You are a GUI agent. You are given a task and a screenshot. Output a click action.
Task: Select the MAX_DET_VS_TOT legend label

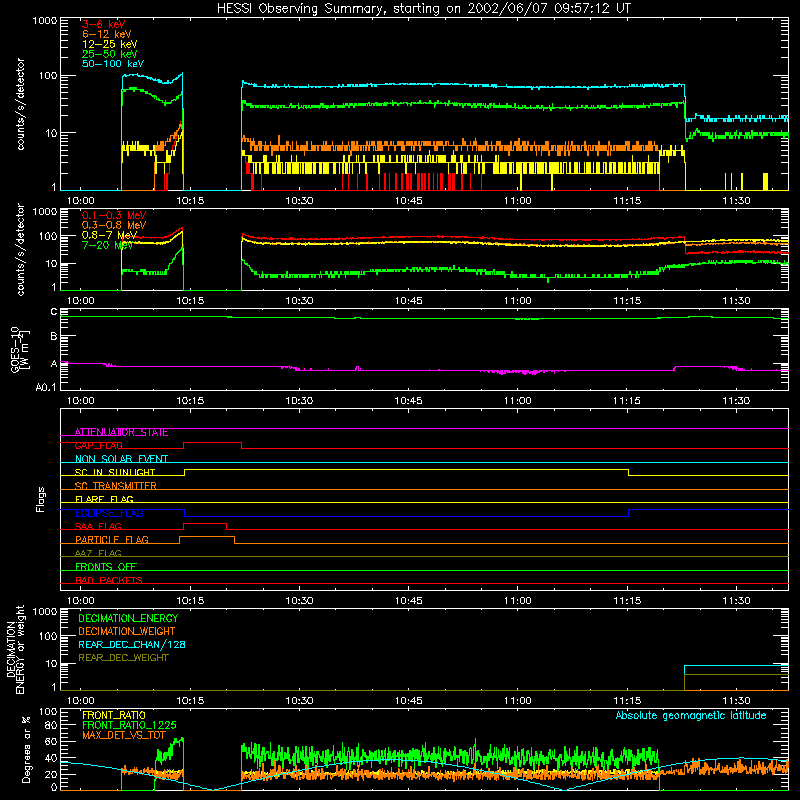[x=124, y=735]
